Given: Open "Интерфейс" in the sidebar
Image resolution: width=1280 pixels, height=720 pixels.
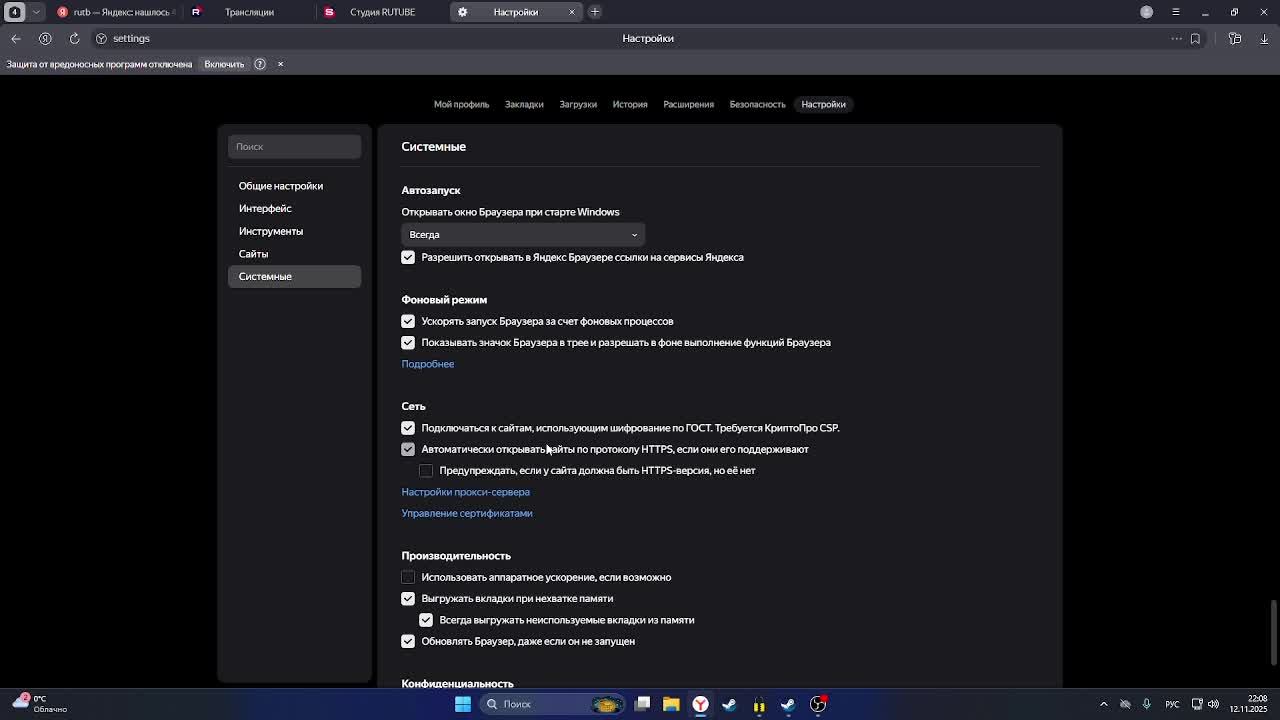Looking at the screenshot, I should [x=294, y=209].
